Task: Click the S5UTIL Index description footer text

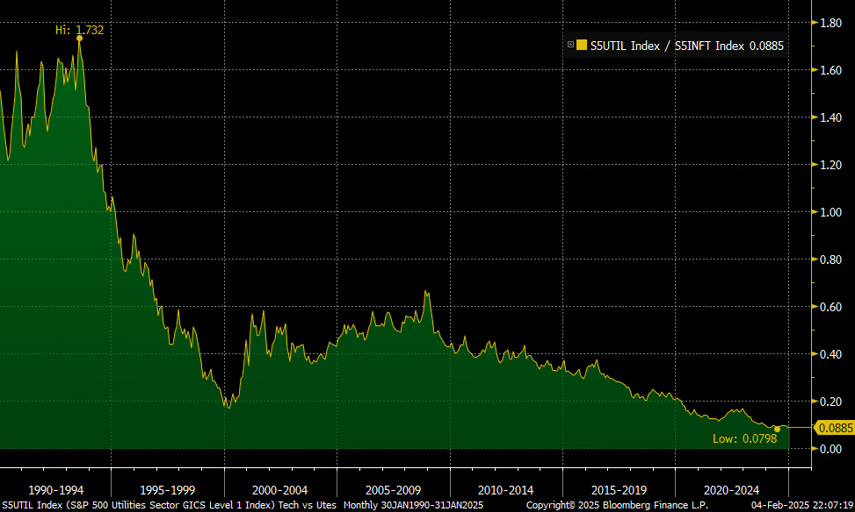Action: (169, 505)
